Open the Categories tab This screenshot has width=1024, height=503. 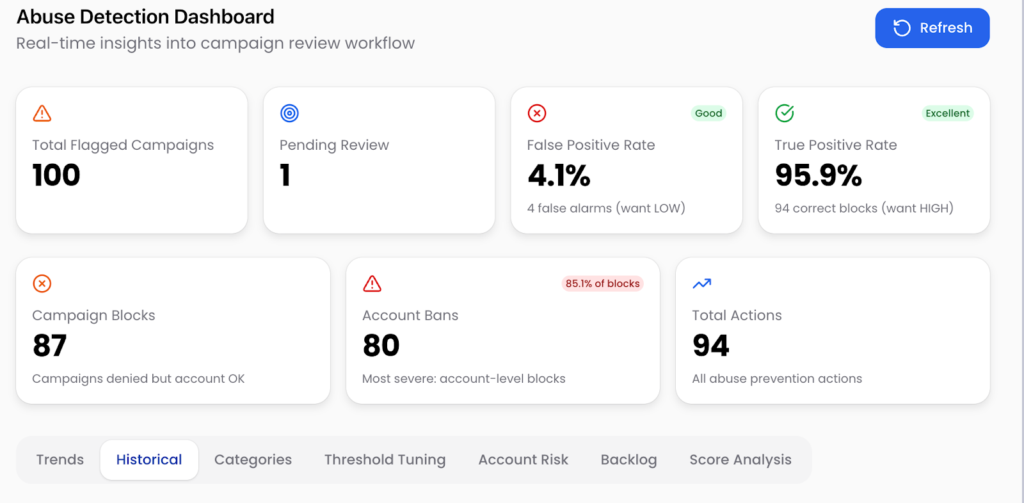[253, 460]
